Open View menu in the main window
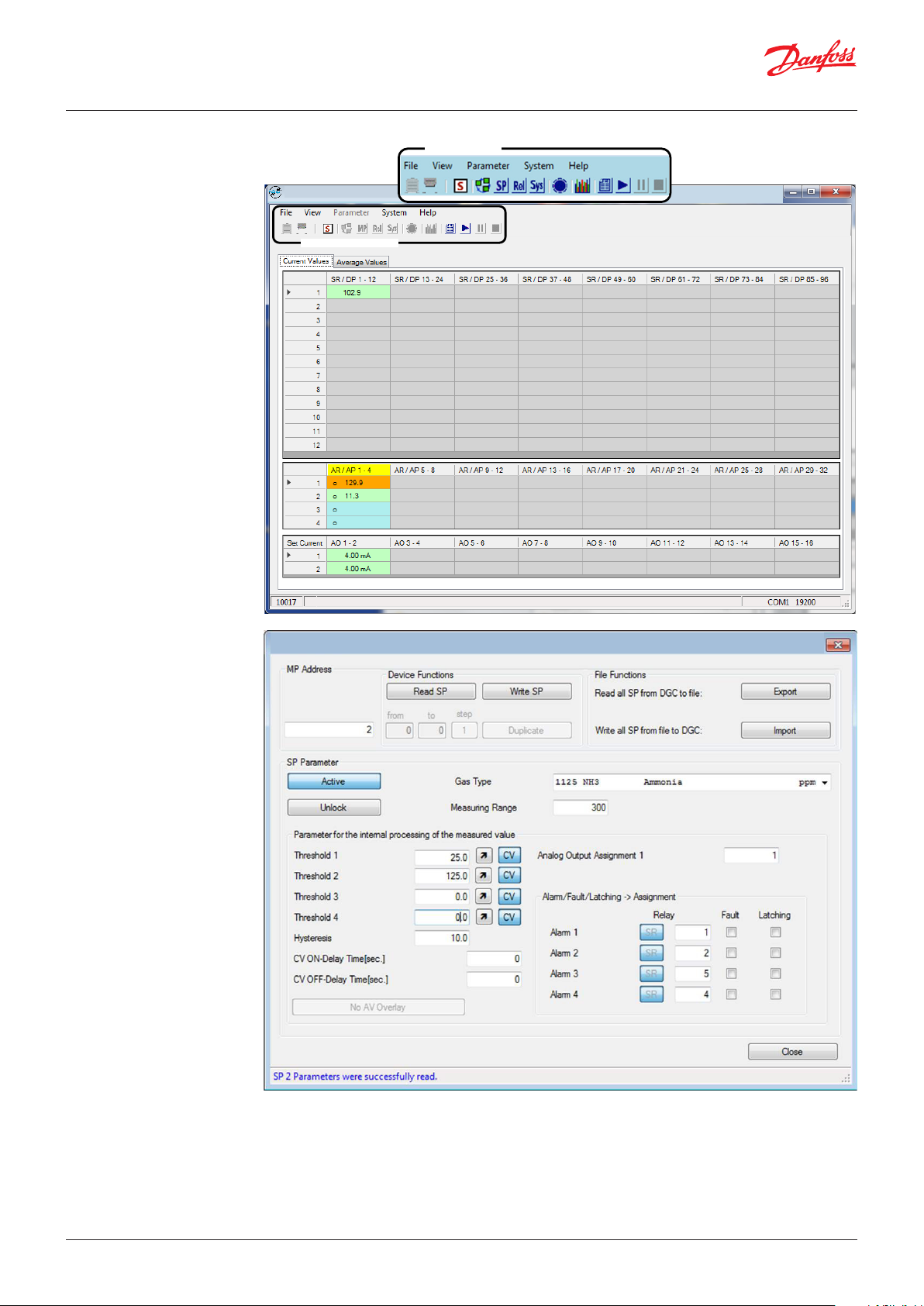The width and height of the screenshot is (924, 1306). 312,212
